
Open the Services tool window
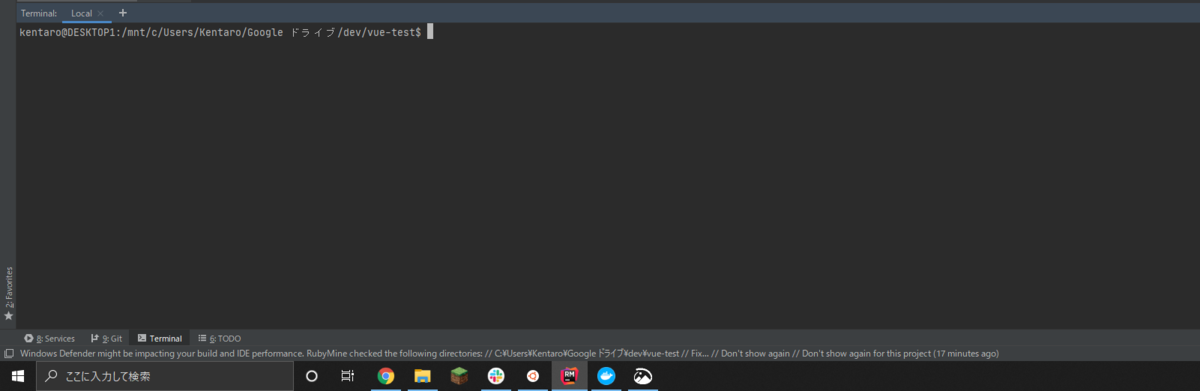tap(49, 339)
